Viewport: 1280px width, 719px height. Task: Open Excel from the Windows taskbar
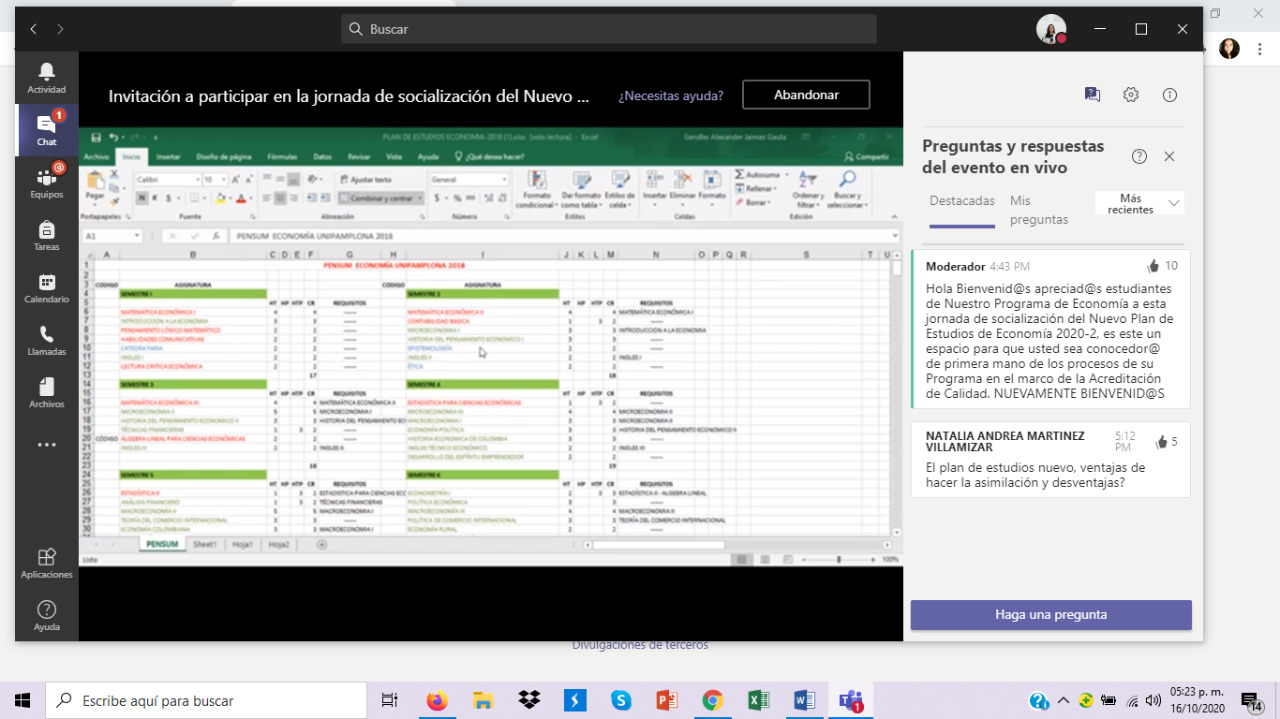(x=758, y=700)
